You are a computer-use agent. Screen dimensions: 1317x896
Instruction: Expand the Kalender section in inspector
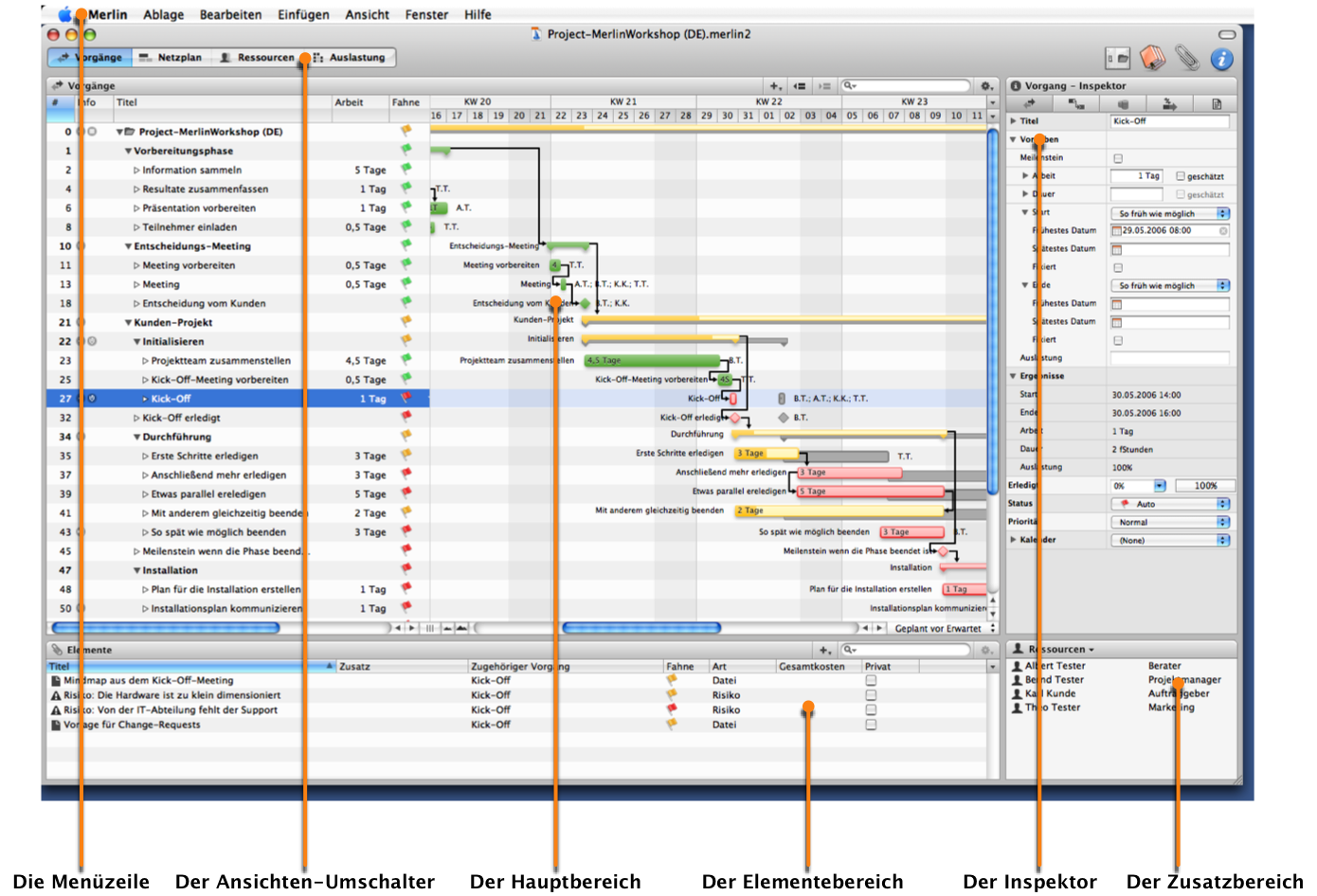(x=1013, y=540)
